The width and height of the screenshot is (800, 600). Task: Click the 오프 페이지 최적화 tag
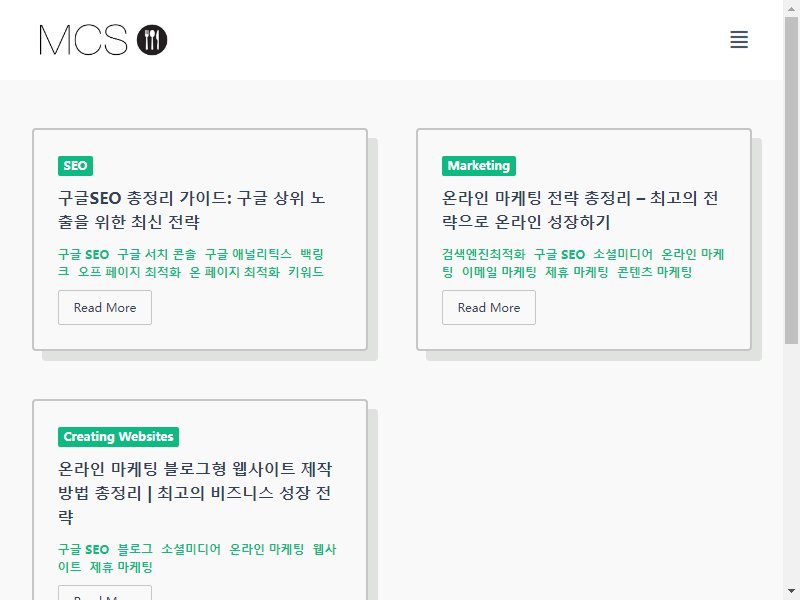click(129, 272)
